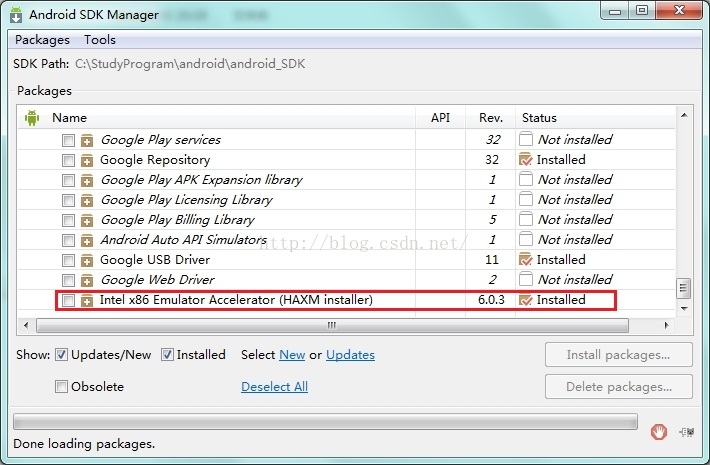Viewport: 710px width, 465px height.
Task: Open the Packages menu
Action: pyautogui.click(x=42, y=40)
